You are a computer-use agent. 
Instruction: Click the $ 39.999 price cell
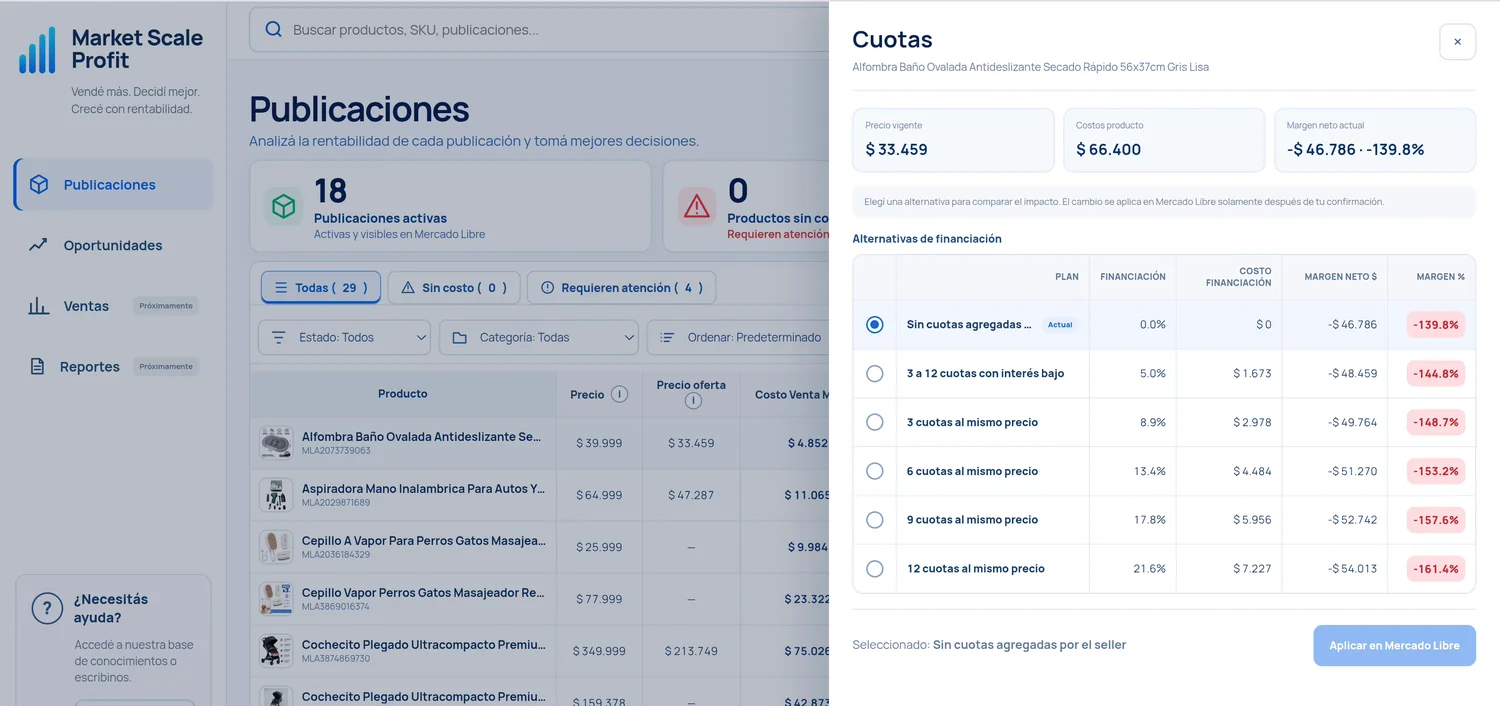pyautogui.click(x=599, y=443)
